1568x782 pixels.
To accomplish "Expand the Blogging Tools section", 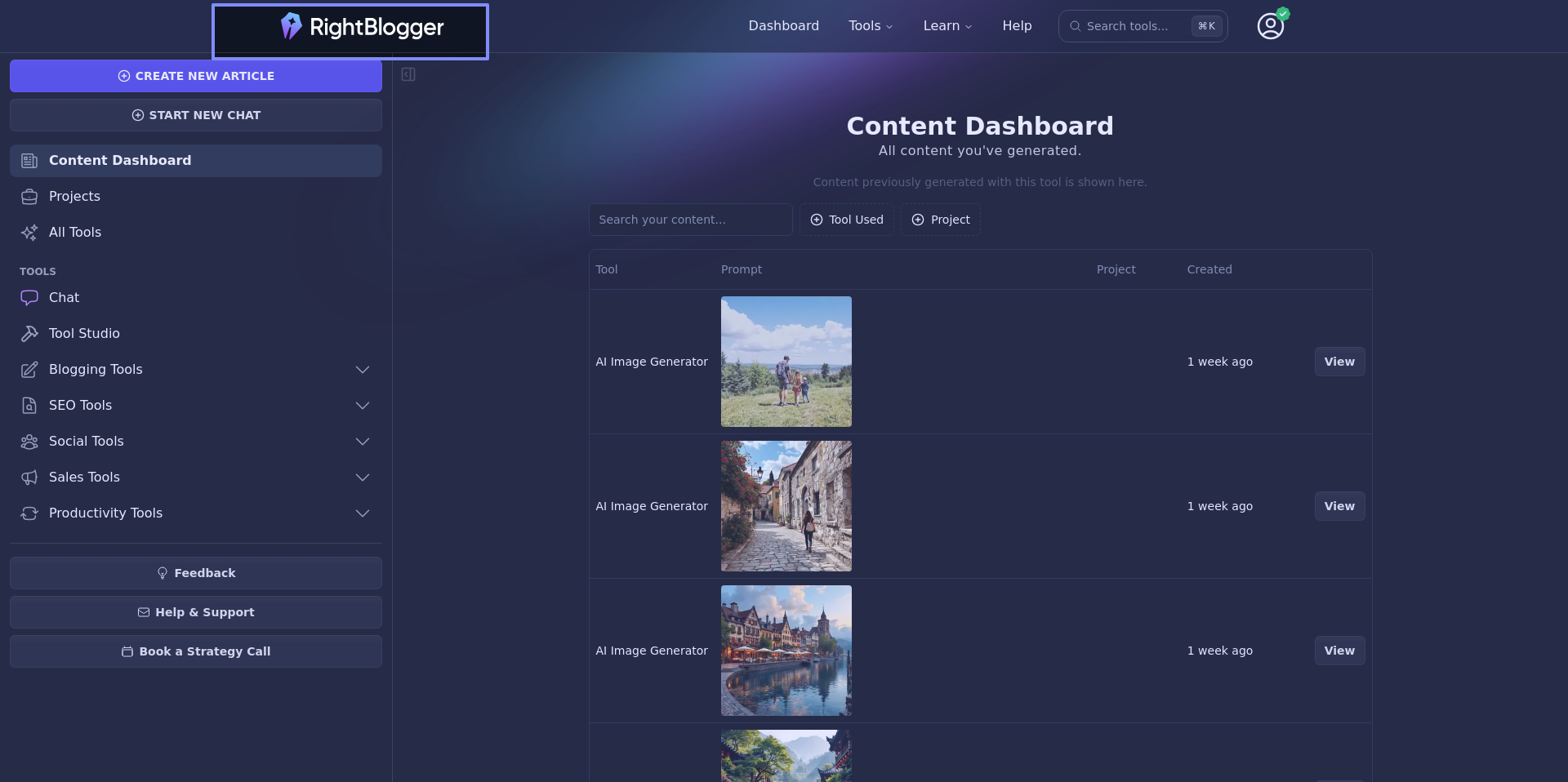I will point(363,370).
